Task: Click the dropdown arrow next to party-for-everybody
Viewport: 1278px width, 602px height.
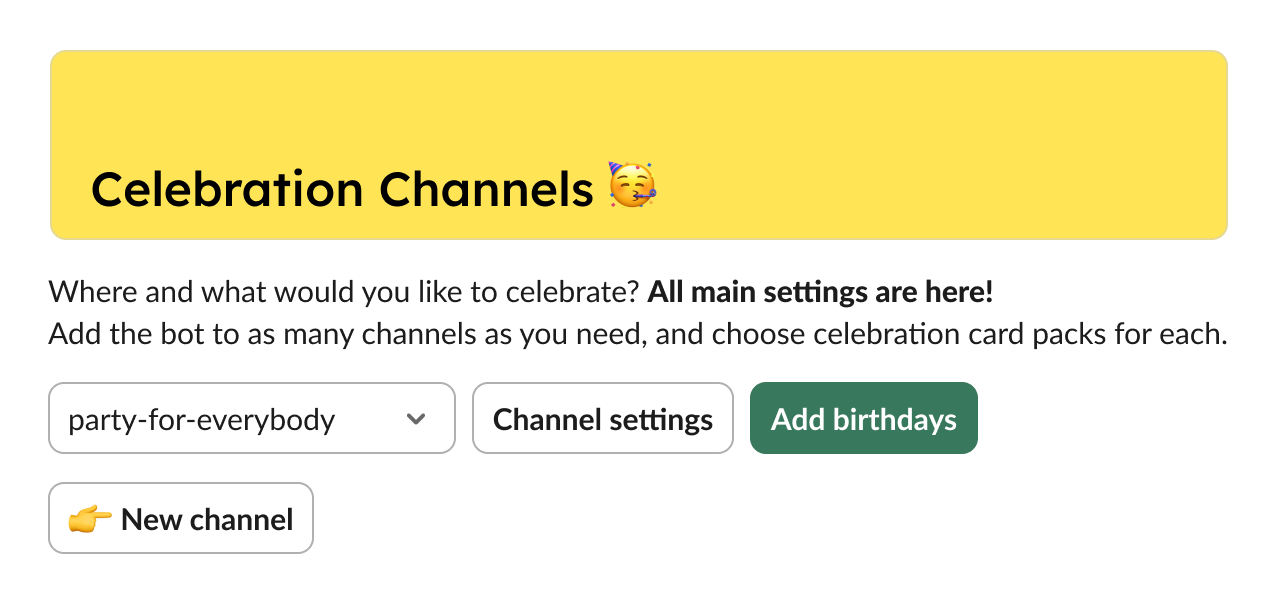Action: pos(417,419)
